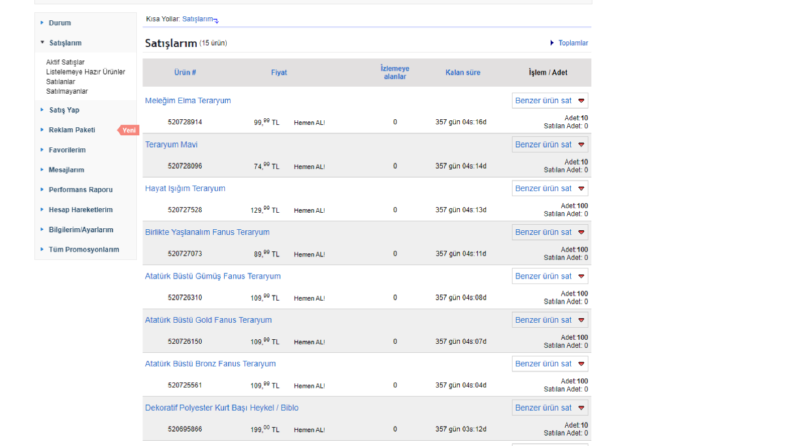Open dropdown arrow for Teraryum Mavi action

click(581, 145)
